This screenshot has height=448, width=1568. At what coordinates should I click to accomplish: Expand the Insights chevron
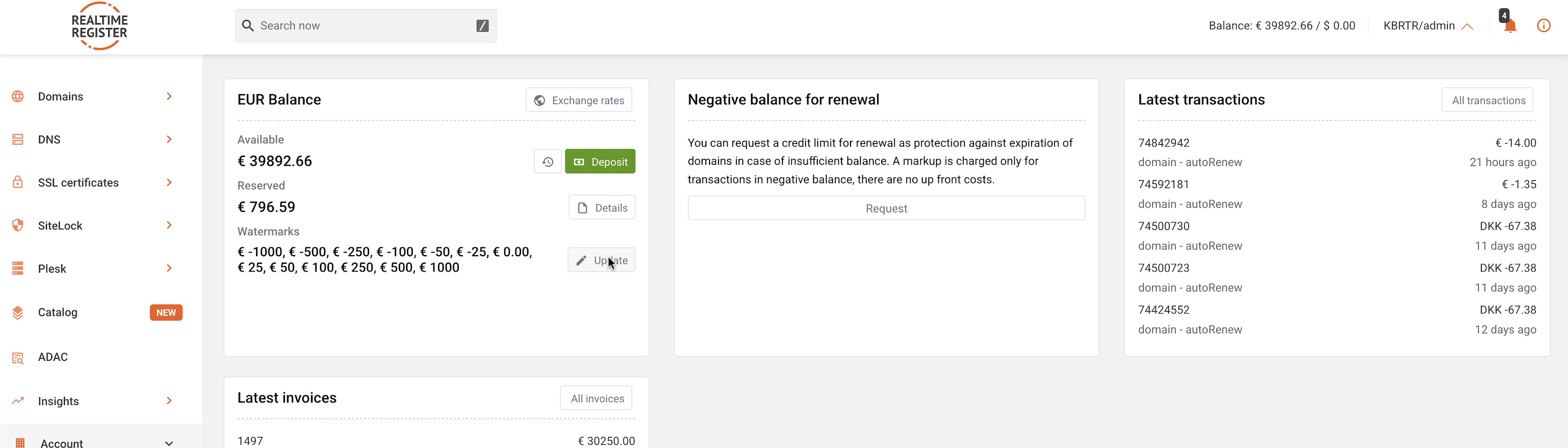(169, 400)
